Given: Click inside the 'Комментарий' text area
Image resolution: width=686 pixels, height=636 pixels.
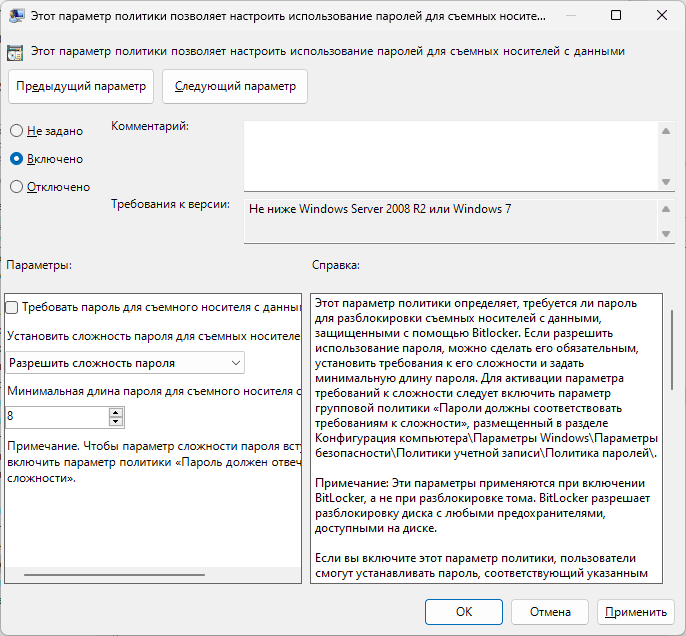Looking at the screenshot, I should (x=451, y=156).
